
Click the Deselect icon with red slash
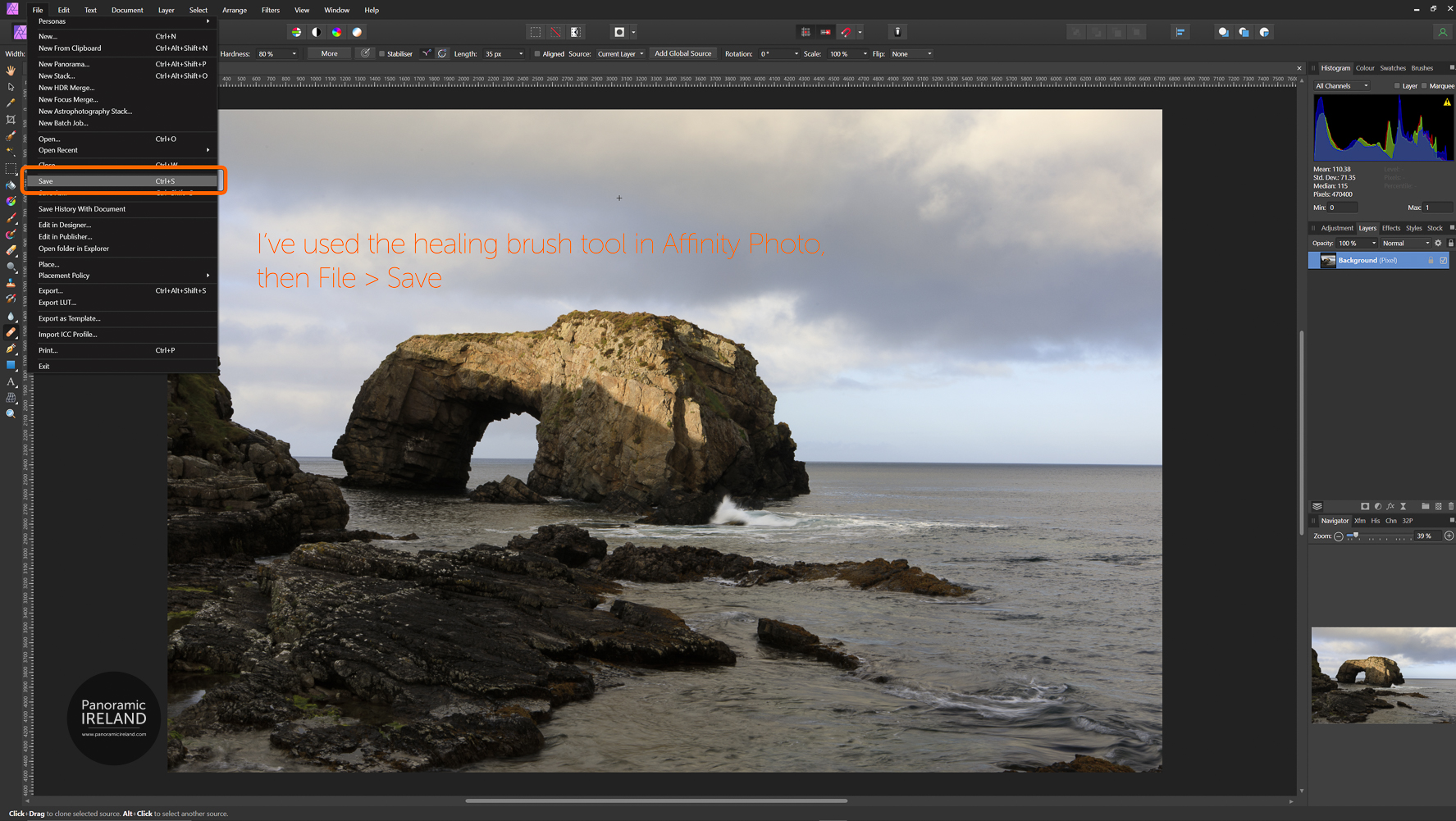555,32
